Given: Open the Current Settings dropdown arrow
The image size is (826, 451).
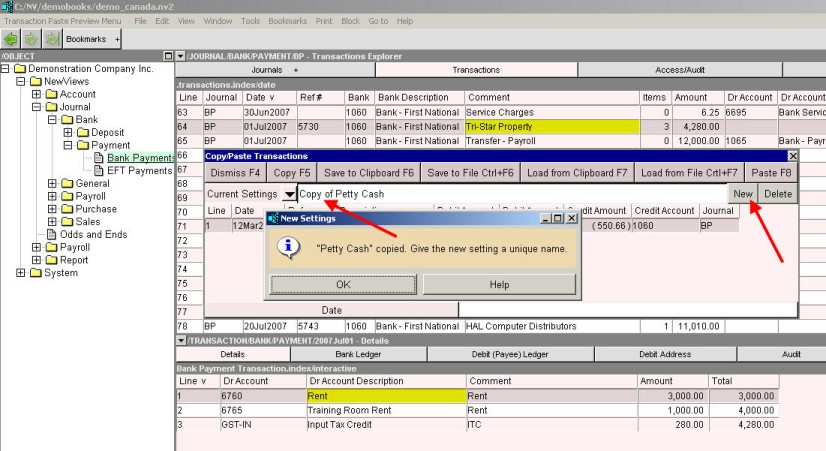Looking at the screenshot, I should coord(289,193).
